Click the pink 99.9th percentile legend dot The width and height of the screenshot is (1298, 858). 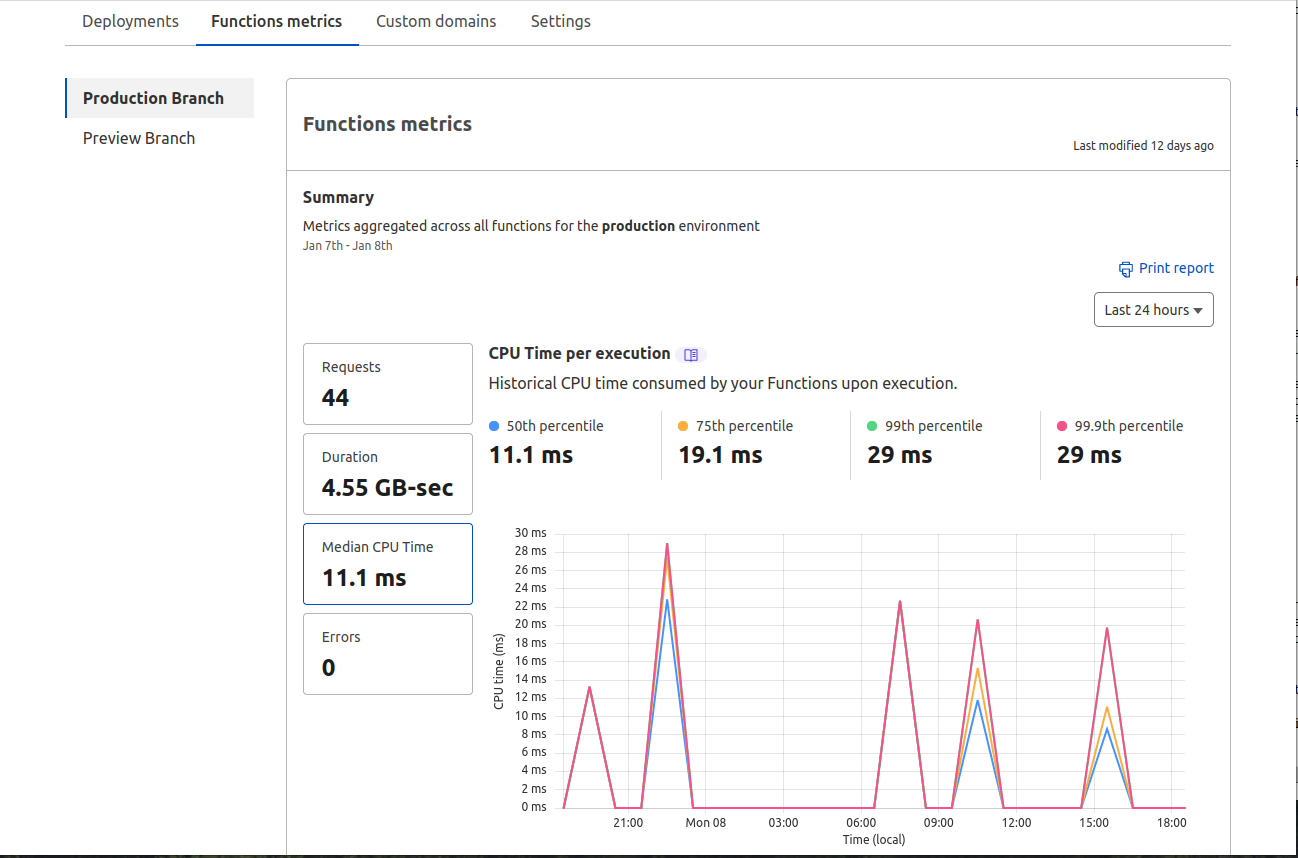(x=1060, y=425)
